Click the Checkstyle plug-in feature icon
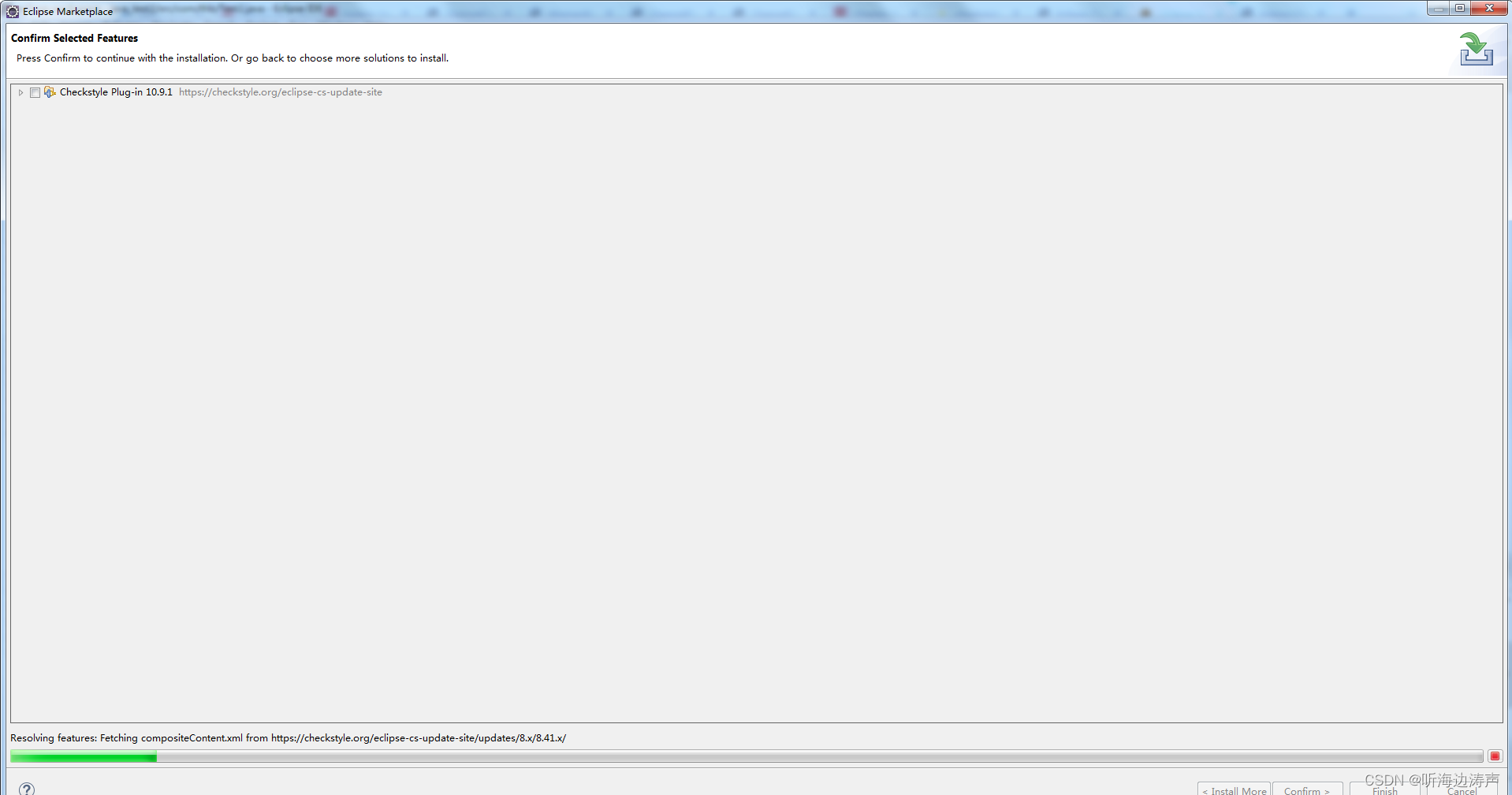 coord(50,92)
